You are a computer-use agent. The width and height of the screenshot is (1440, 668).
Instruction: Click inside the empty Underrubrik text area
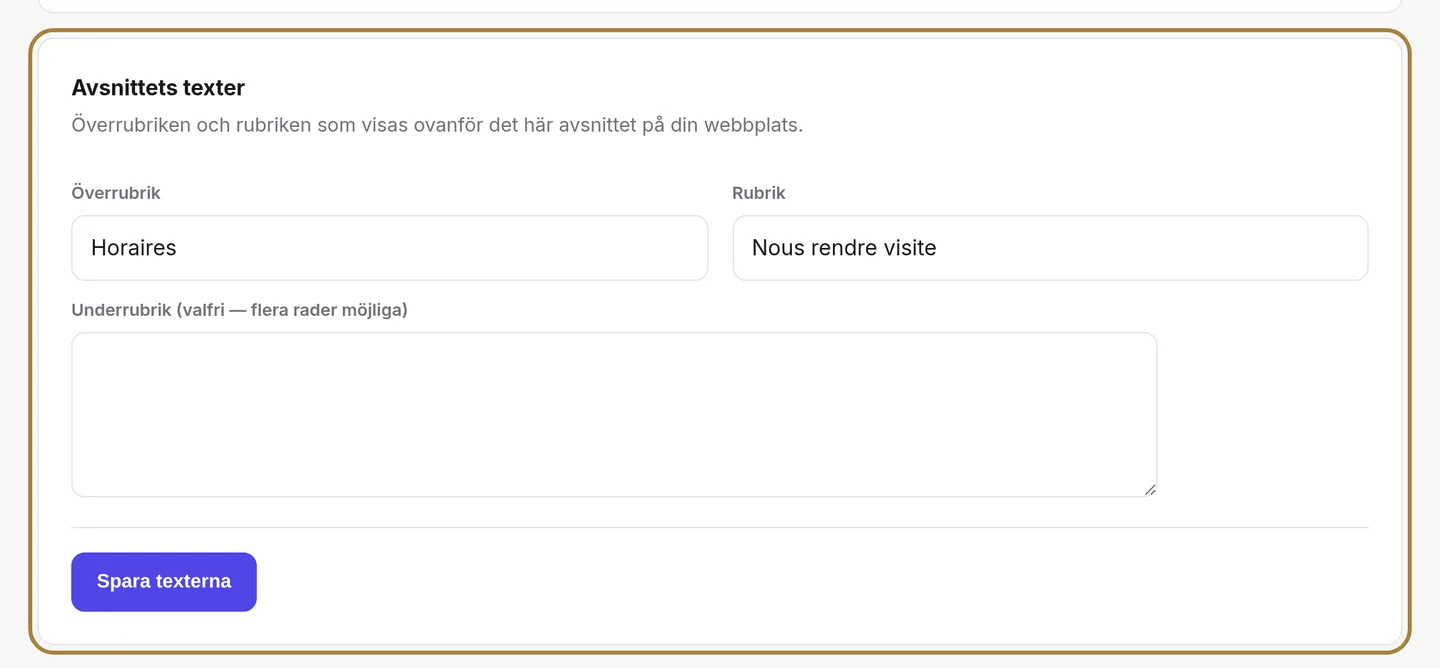[x=614, y=414]
